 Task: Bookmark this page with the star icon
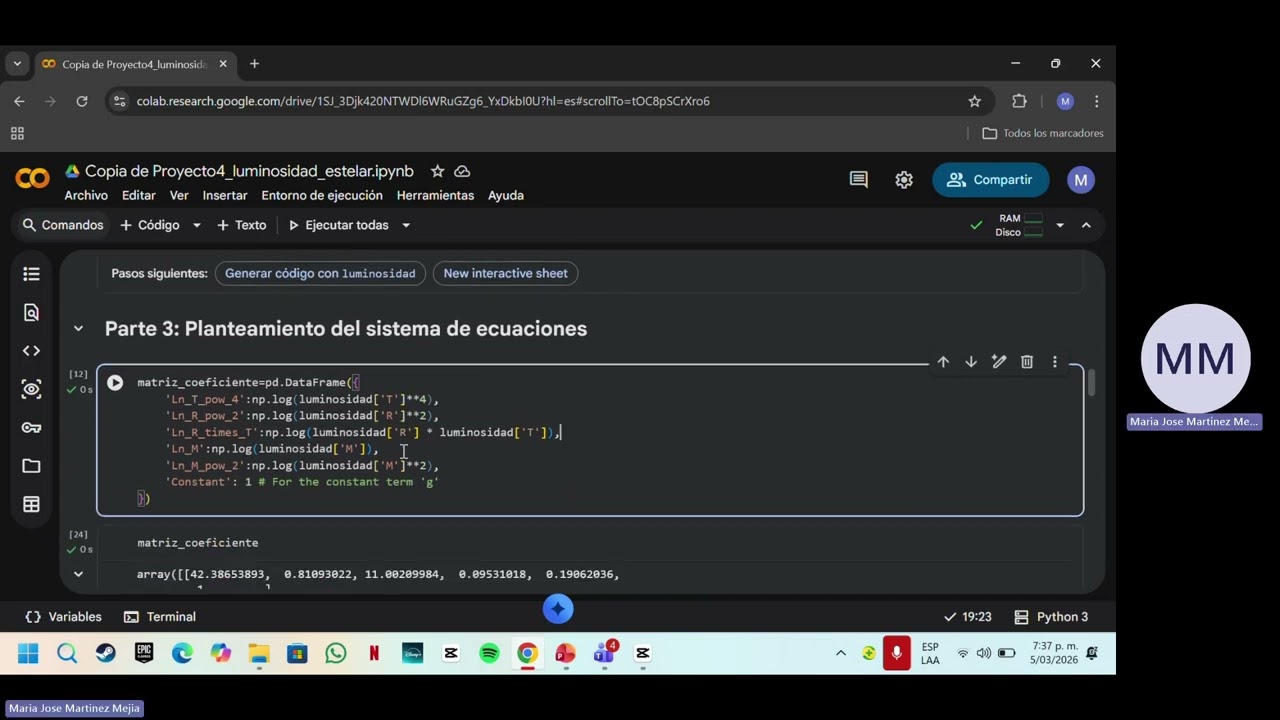point(974,101)
